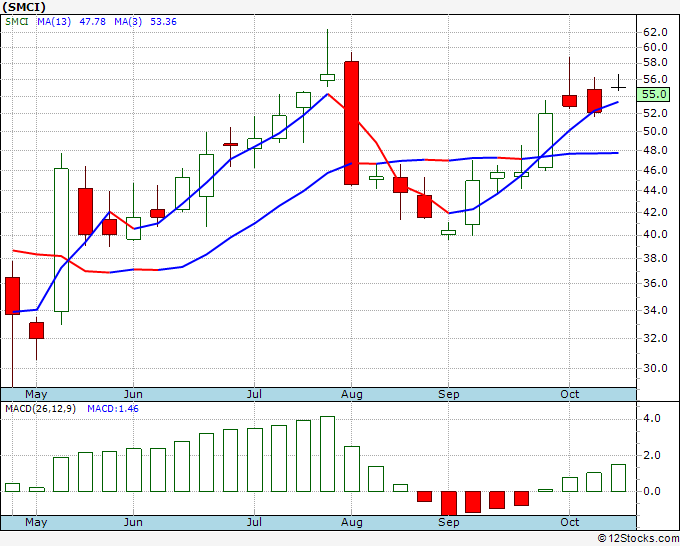Click the 0.0 MACD axis label
The image size is (680, 546).
(x=652, y=491)
